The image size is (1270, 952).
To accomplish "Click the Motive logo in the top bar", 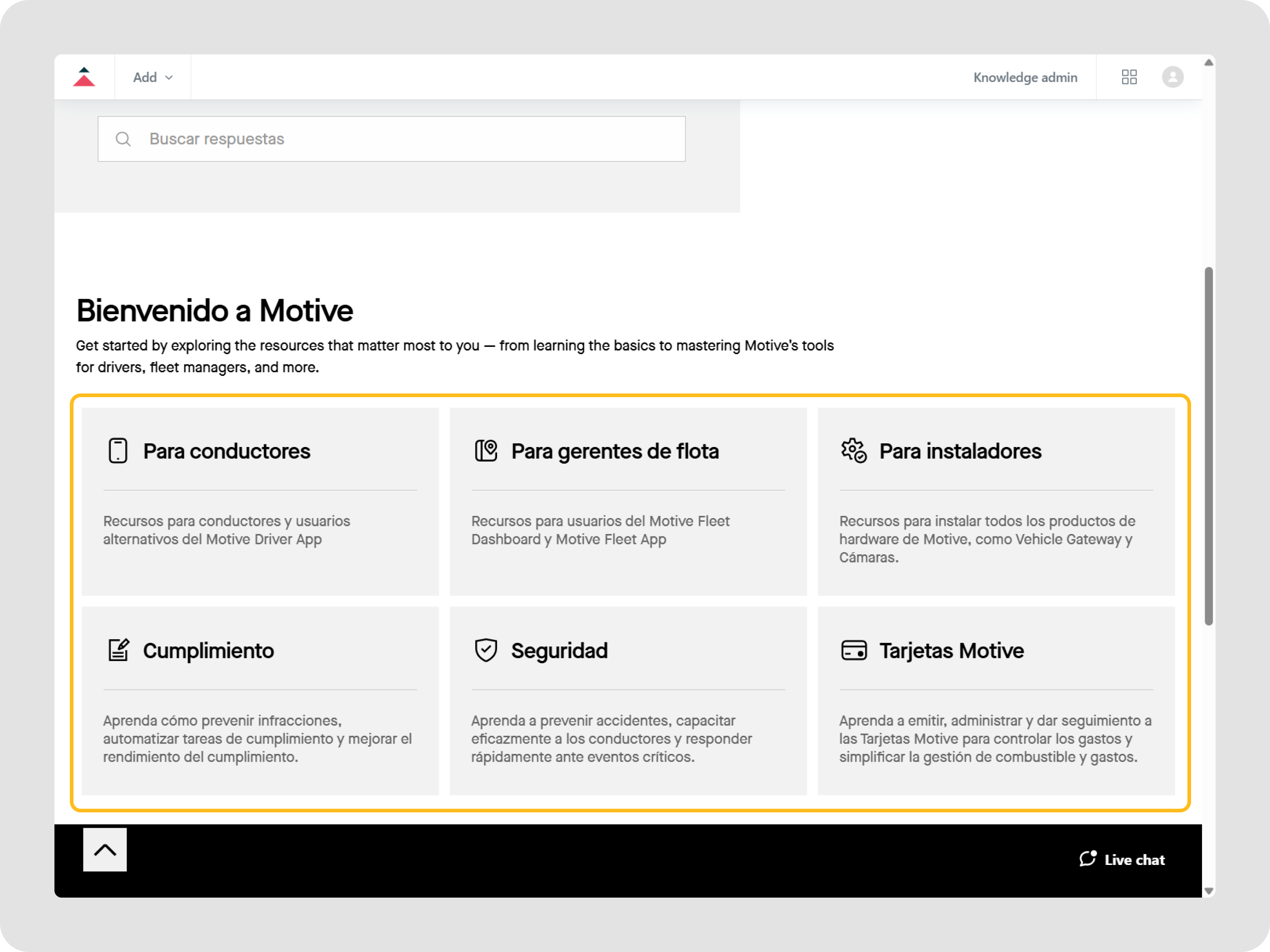I will pyautogui.click(x=84, y=76).
